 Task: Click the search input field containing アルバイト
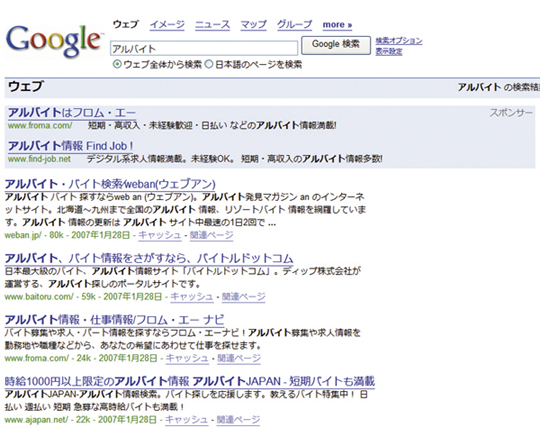click(204, 49)
